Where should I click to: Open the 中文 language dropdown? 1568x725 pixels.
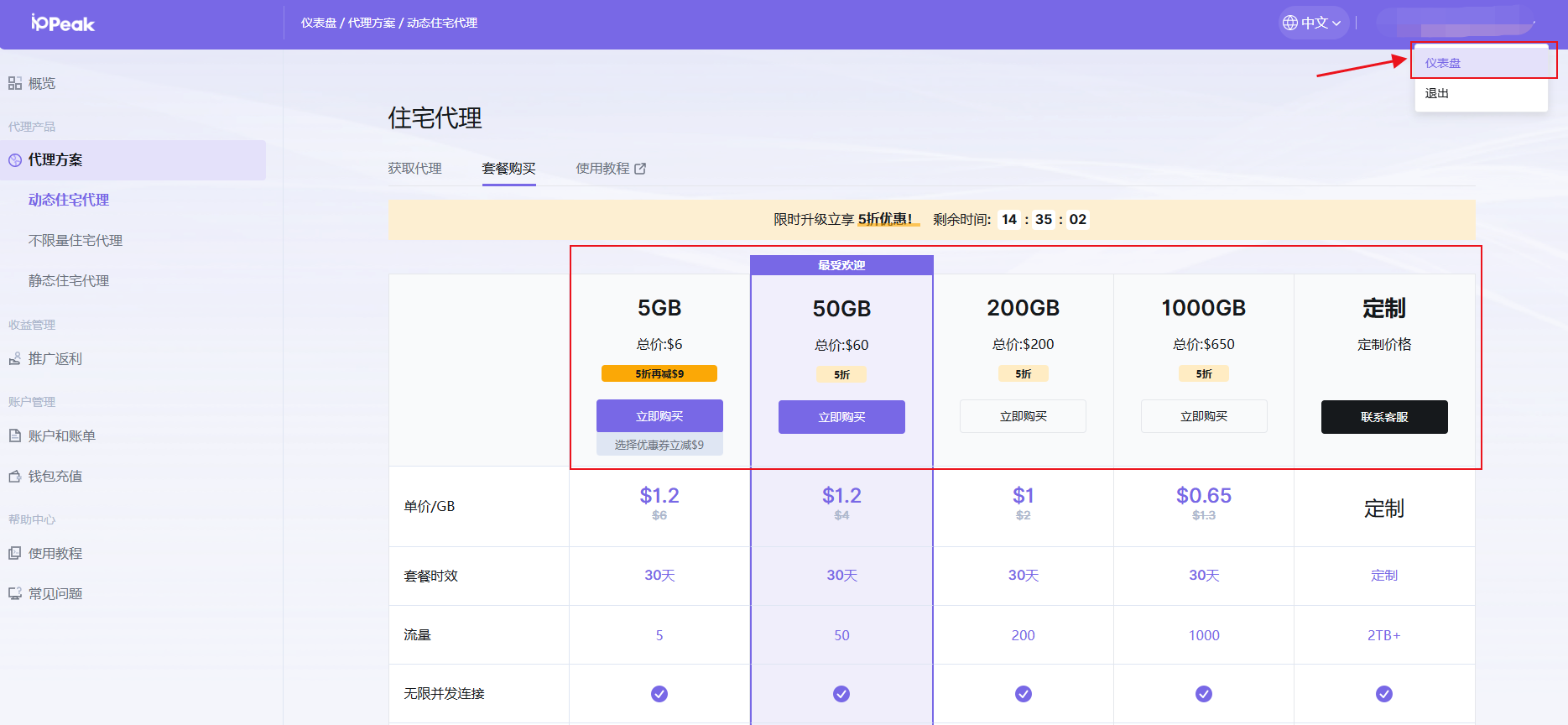point(1313,23)
